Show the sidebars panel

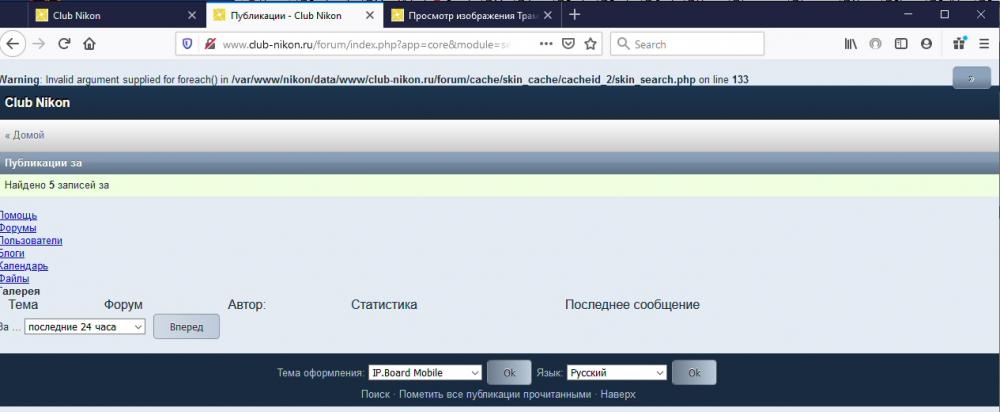coord(901,44)
